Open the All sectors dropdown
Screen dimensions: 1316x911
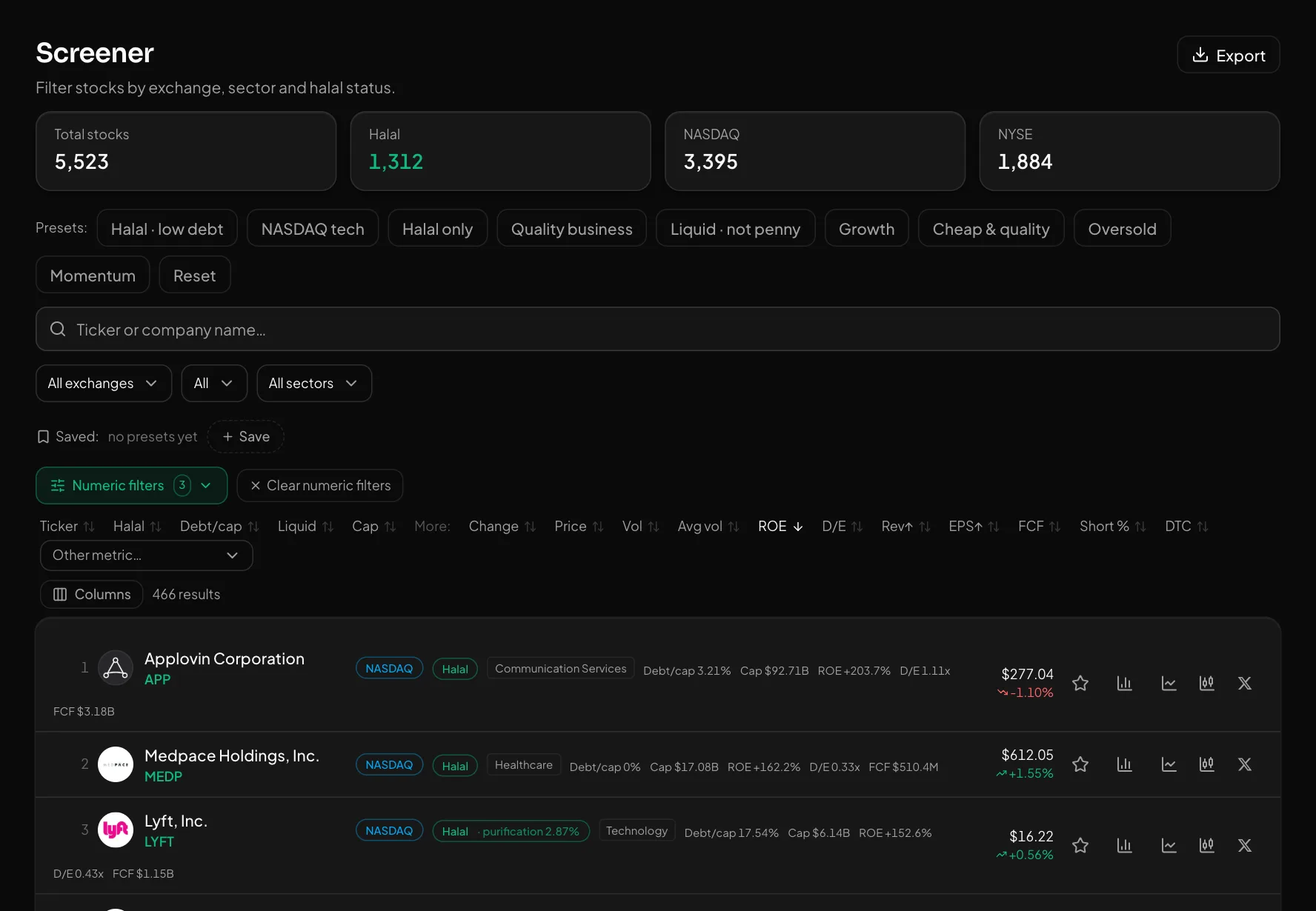point(314,383)
